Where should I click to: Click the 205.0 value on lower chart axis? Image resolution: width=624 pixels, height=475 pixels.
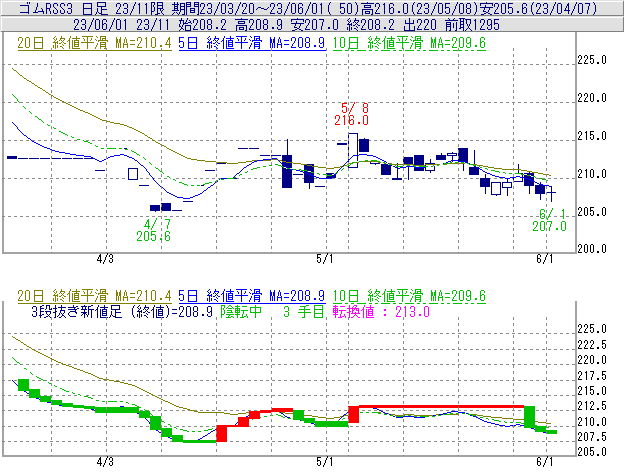(594, 453)
